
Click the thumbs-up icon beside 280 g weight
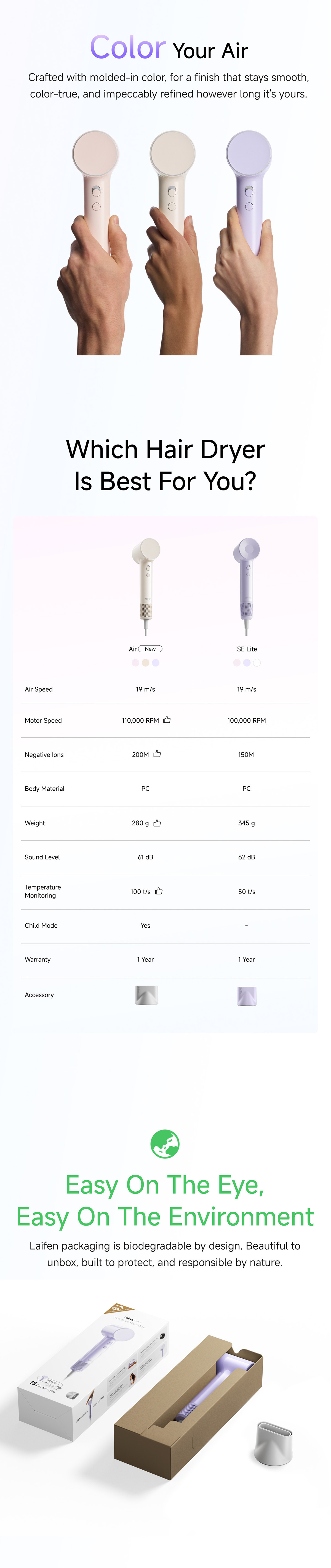[x=157, y=822]
